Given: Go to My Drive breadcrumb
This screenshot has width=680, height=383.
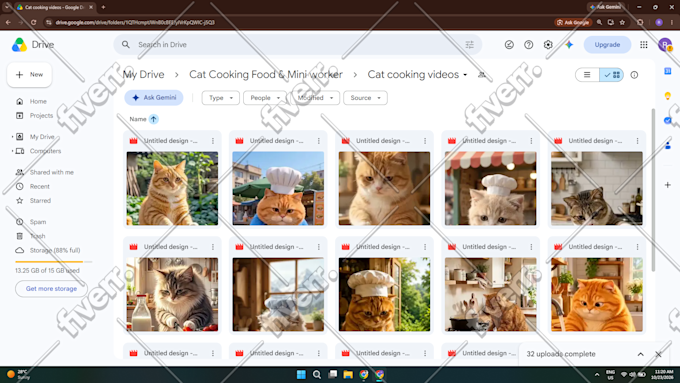Looking at the screenshot, I should pyautogui.click(x=144, y=75).
